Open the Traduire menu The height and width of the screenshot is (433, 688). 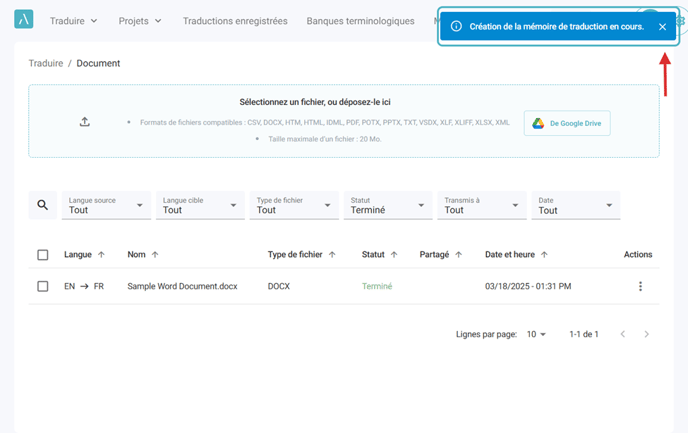(73, 21)
